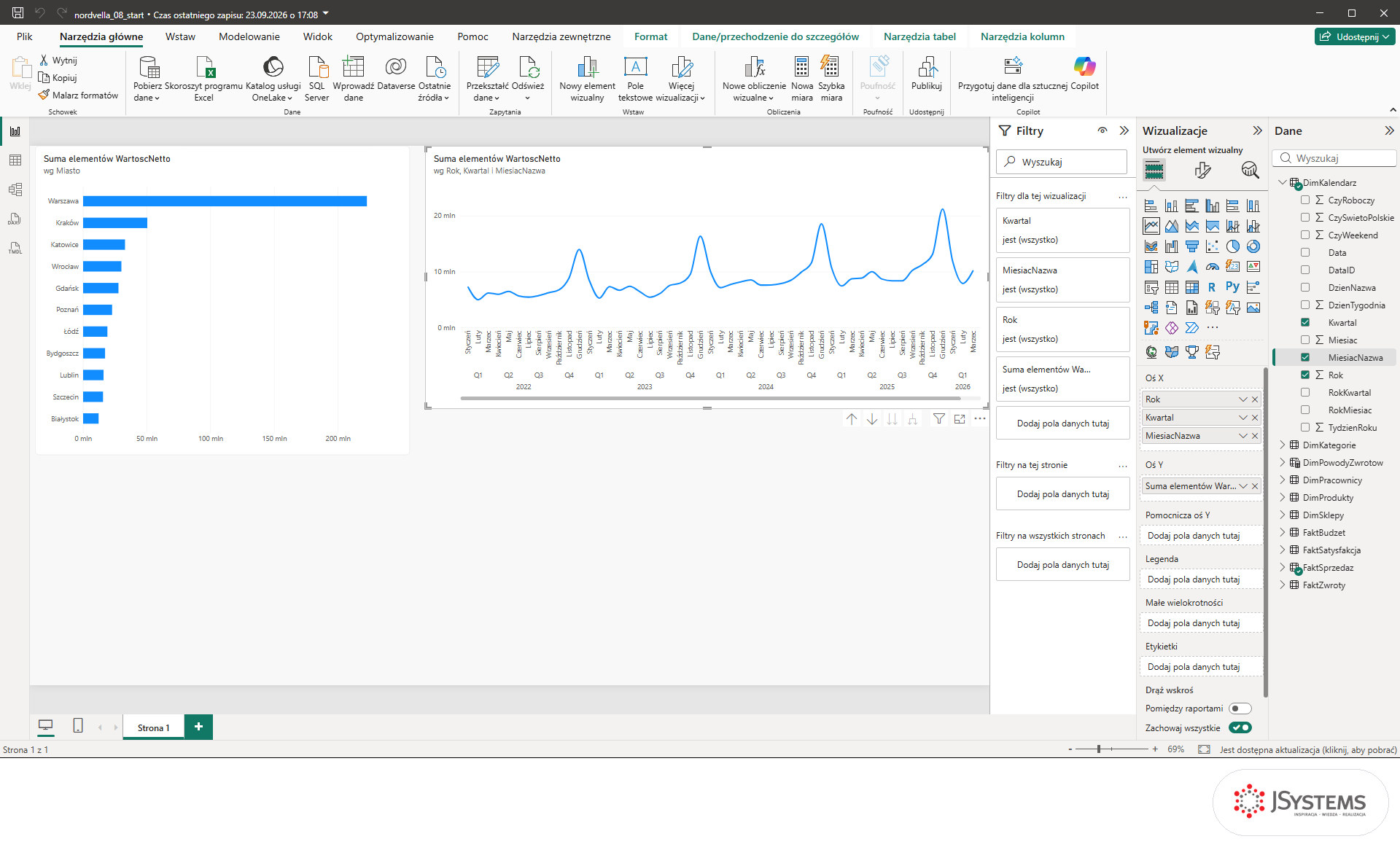1400x847 pixels.
Task: Open the Wstaw ribbon tab
Action: pyautogui.click(x=180, y=36)
